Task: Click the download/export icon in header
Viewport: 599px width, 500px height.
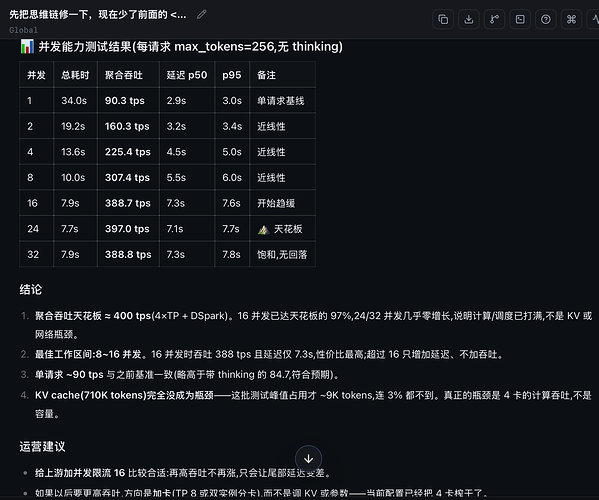Action: point(469,19)
